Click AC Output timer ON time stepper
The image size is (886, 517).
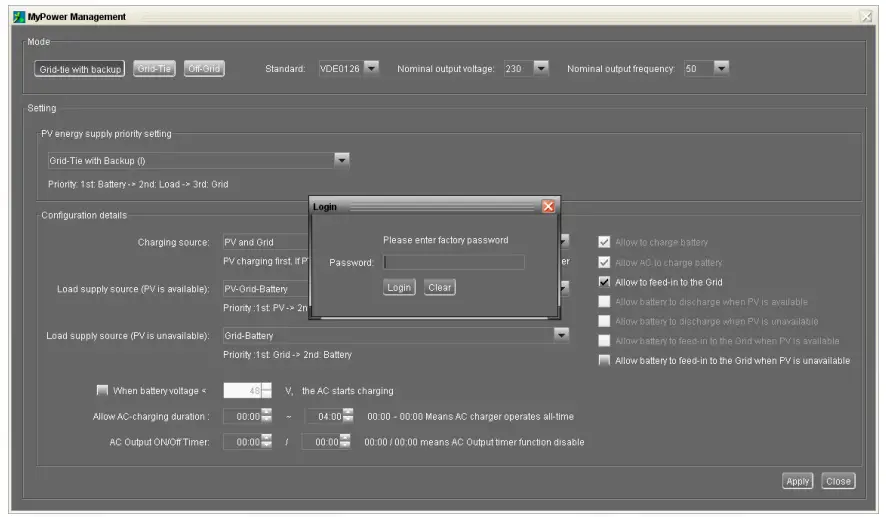[266, 442]
